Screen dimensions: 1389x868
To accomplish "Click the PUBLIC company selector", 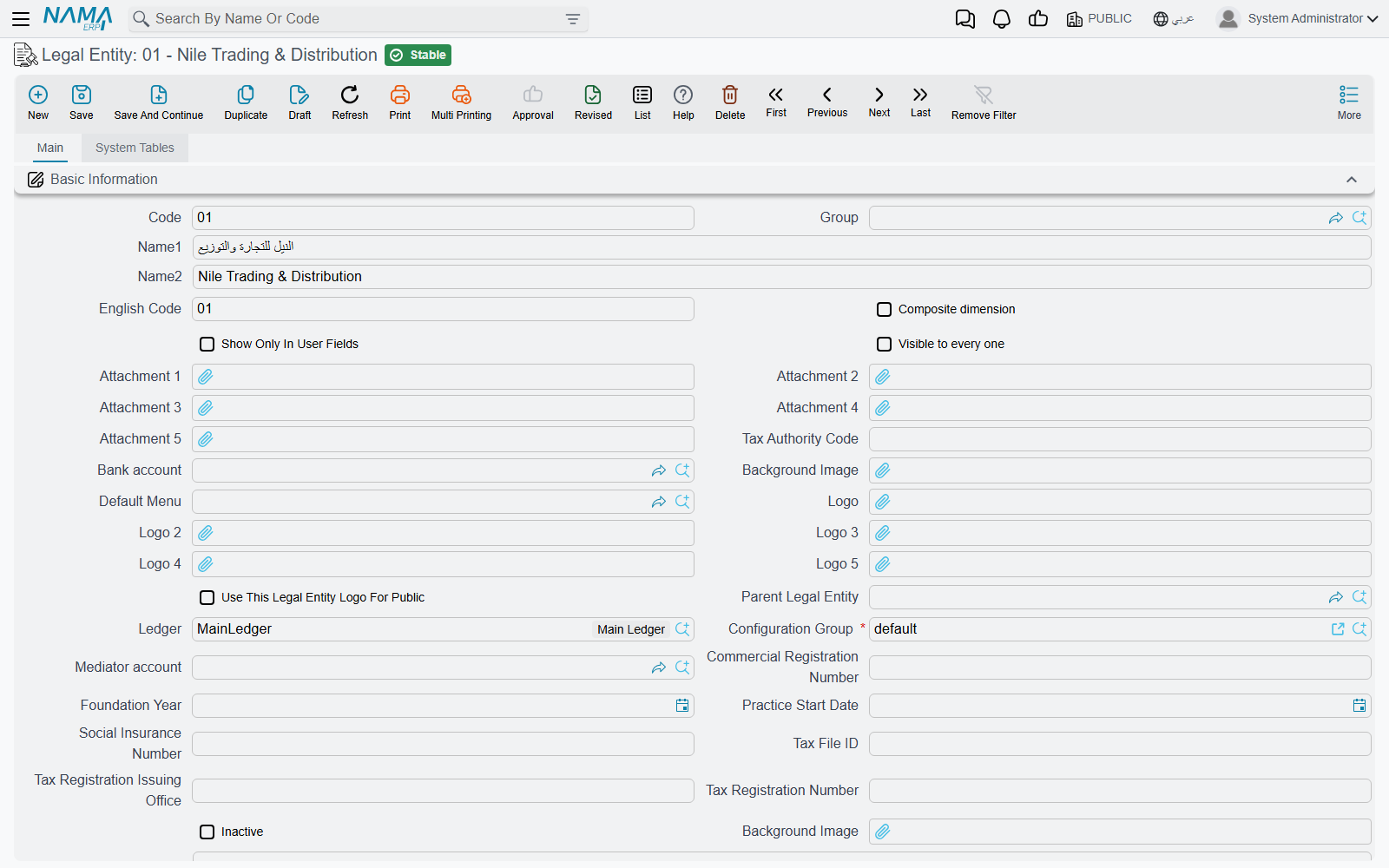I will point(1099,19).
